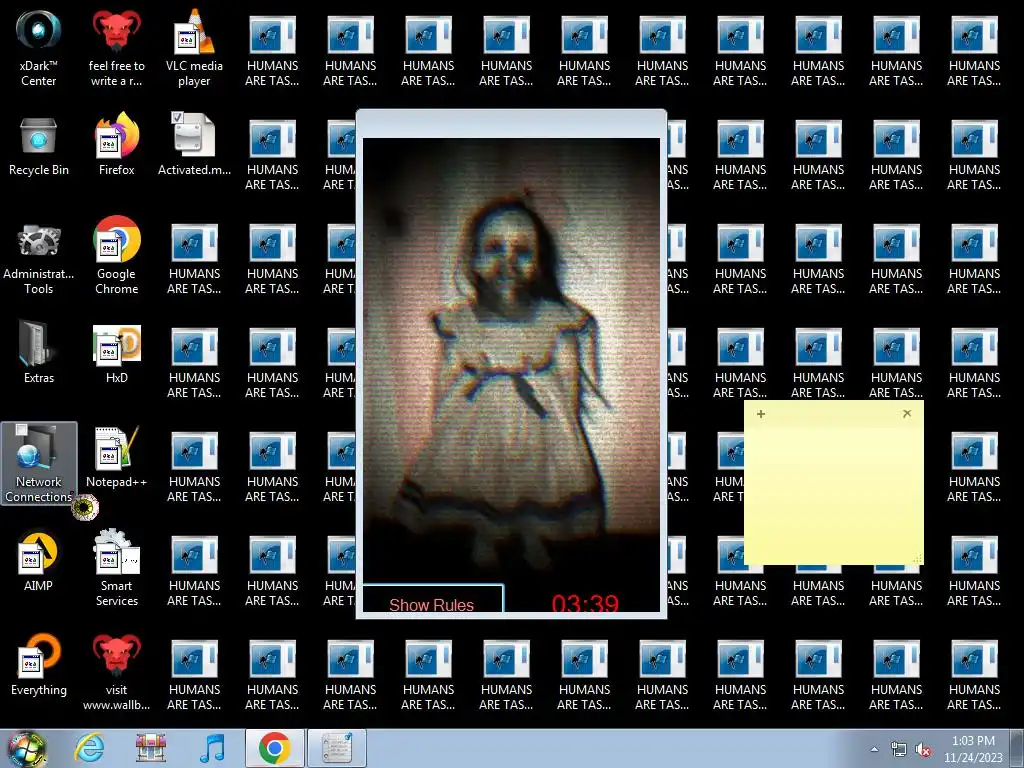Click the eyeball icon near Network Connections

coord(85,507)
